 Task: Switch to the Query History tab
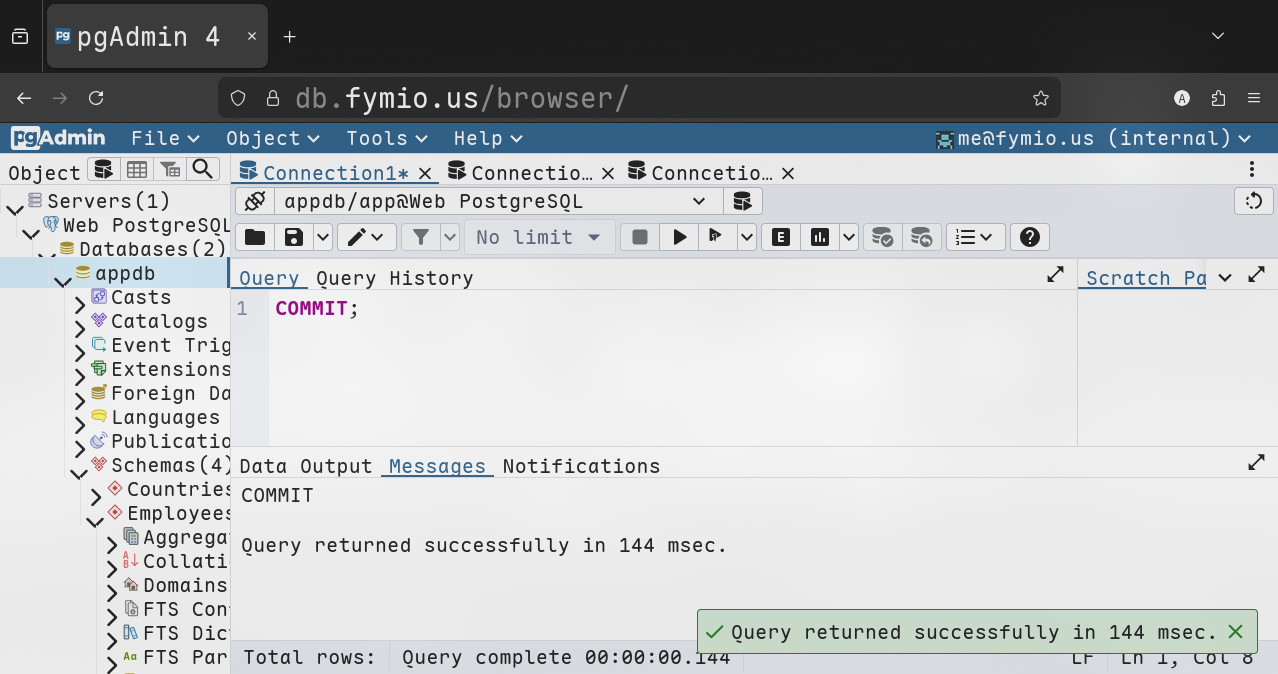click(394, 278)
